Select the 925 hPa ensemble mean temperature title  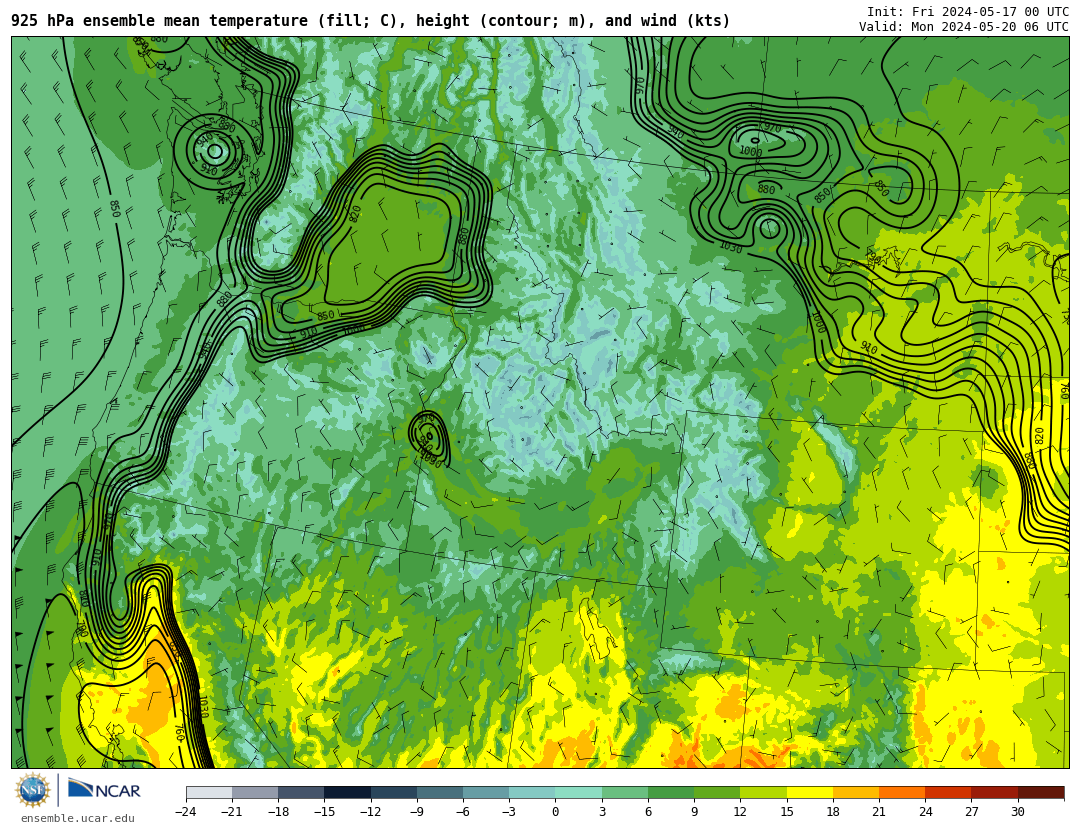click(371, 21)
